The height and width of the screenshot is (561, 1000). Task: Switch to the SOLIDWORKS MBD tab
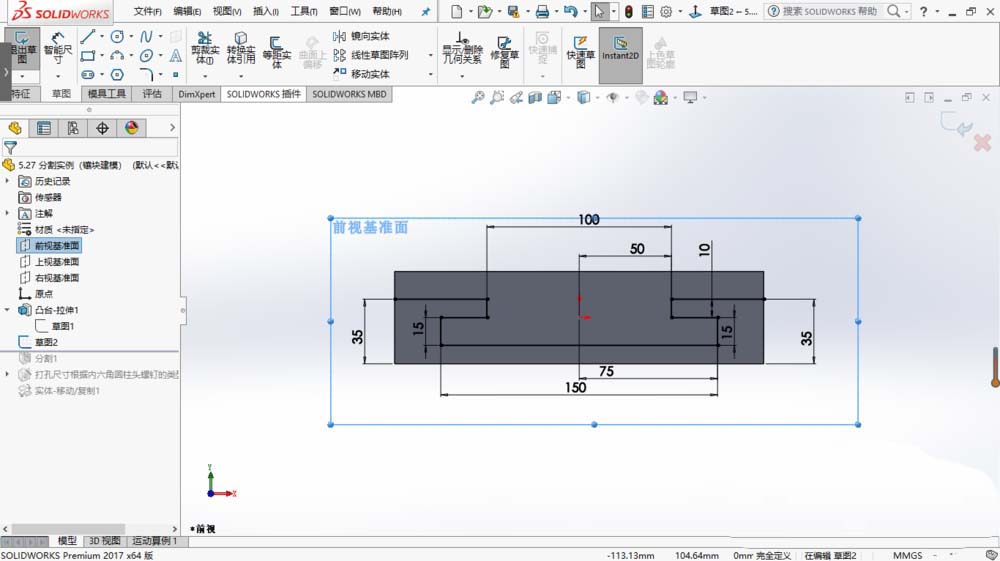[x=349, y=94]
